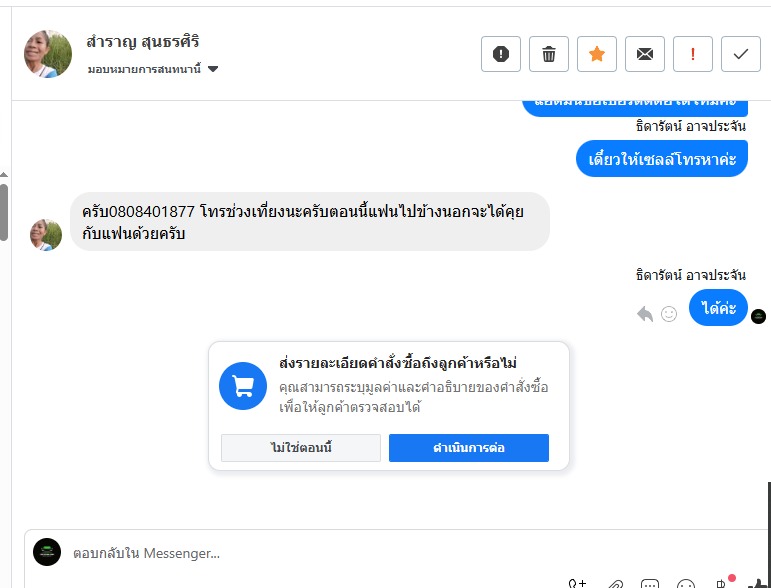Click the reply in Messenger text field
Screen dimensions: 771x588
pyautogui.click(x=300, y=553)
